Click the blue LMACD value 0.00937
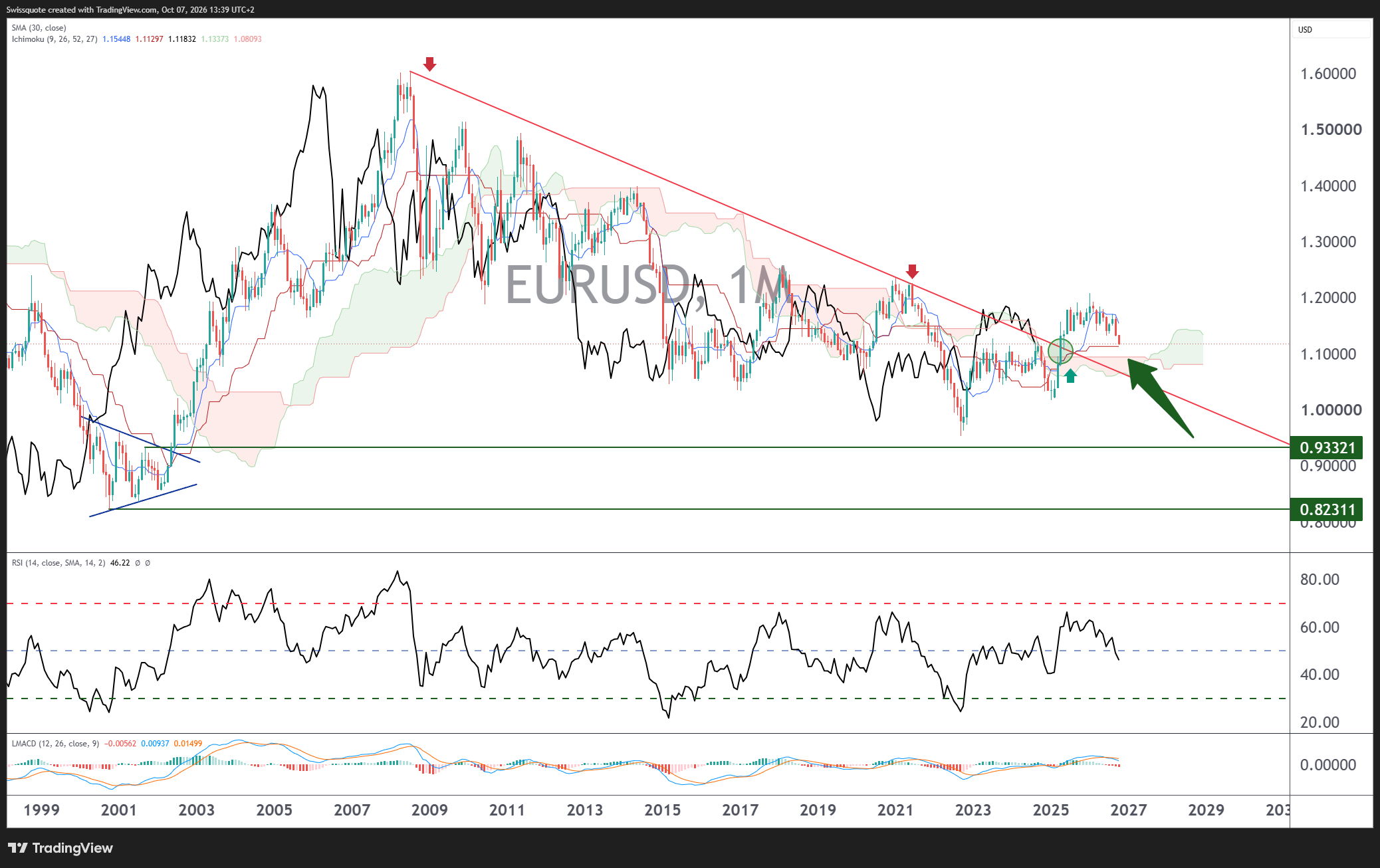The width and height of the screenshot is (1380, 868). click(x=155, y=744)
